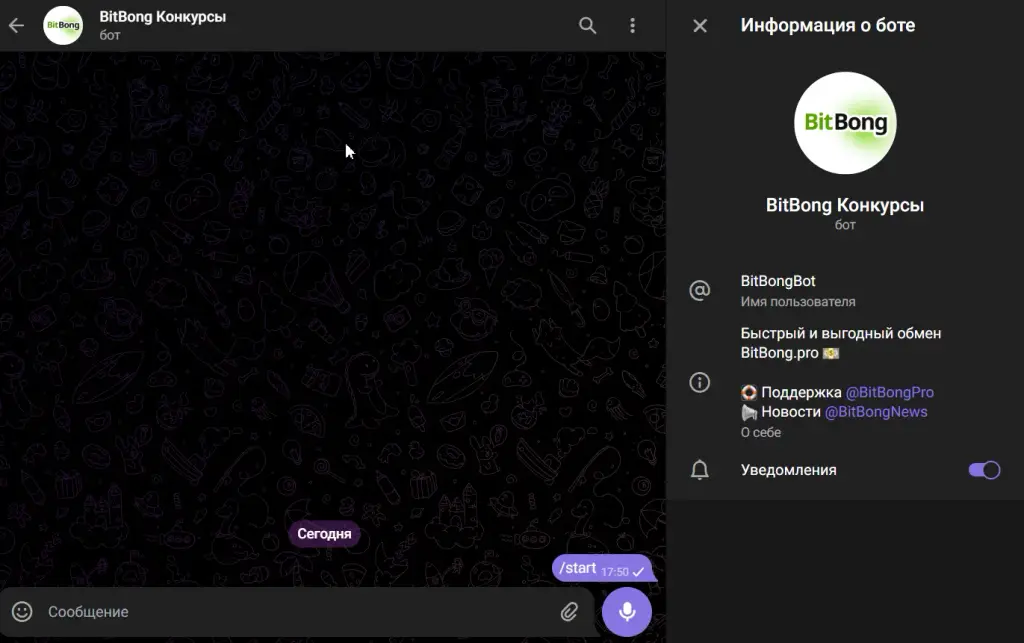Click the BitBong Конкурсы chat title

(163, 17)
